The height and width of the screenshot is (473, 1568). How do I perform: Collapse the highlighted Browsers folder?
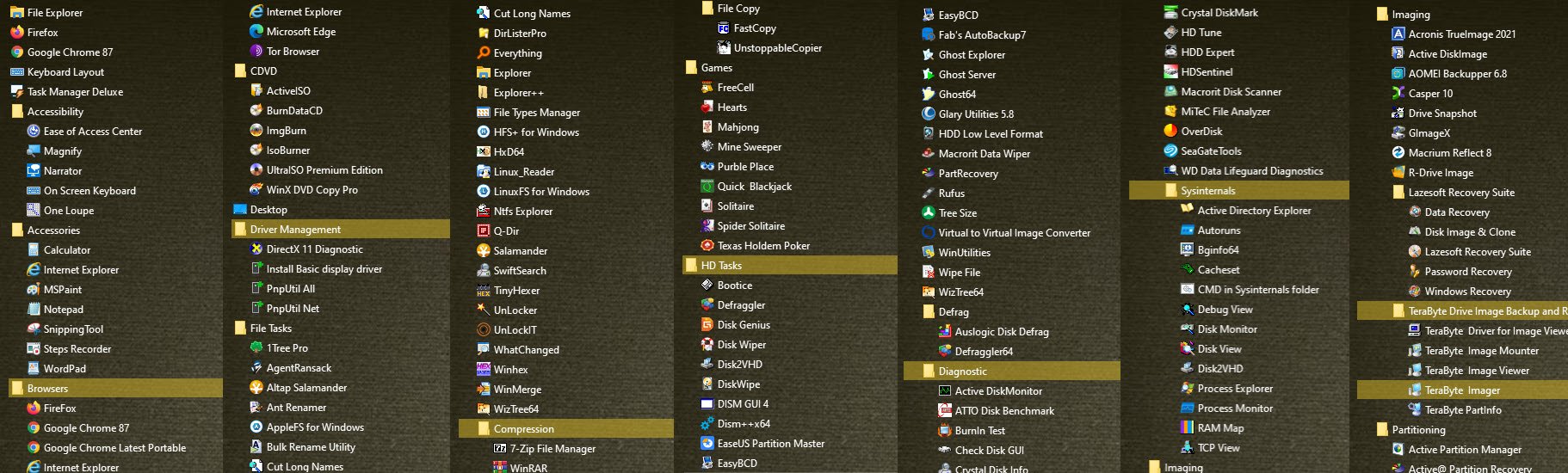pyautogui.click(x=115, y=389)
